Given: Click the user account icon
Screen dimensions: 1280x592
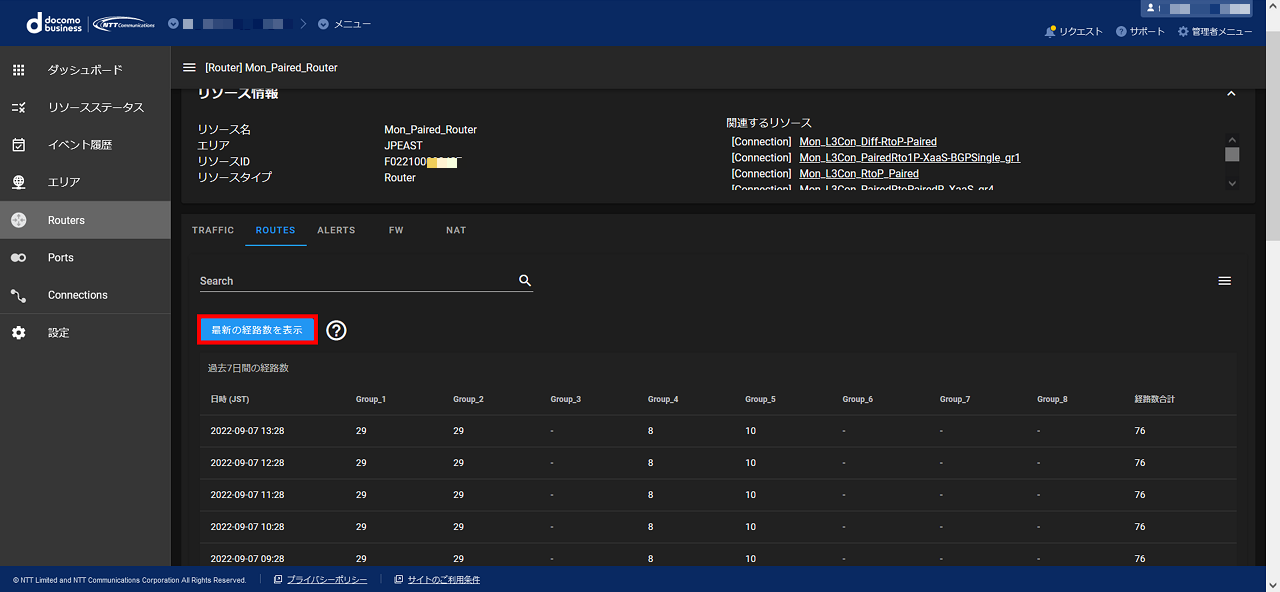Looking at the screenshot, I should (1152, 8).
